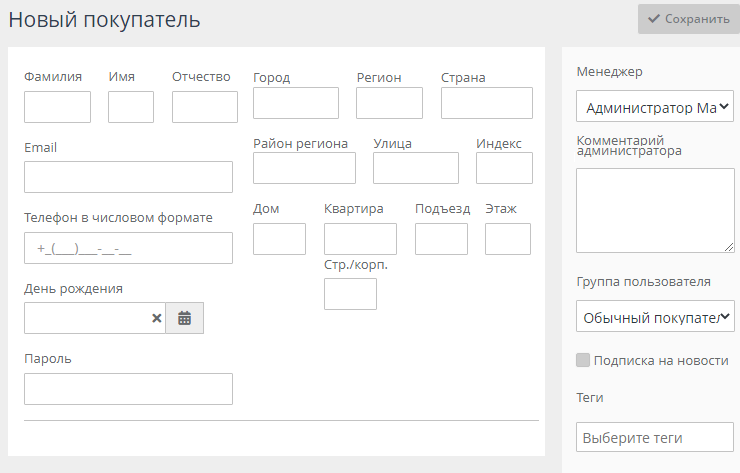Open the Теги selection field
This screenshot has height=473, width=740.
(x=655, y=438)
